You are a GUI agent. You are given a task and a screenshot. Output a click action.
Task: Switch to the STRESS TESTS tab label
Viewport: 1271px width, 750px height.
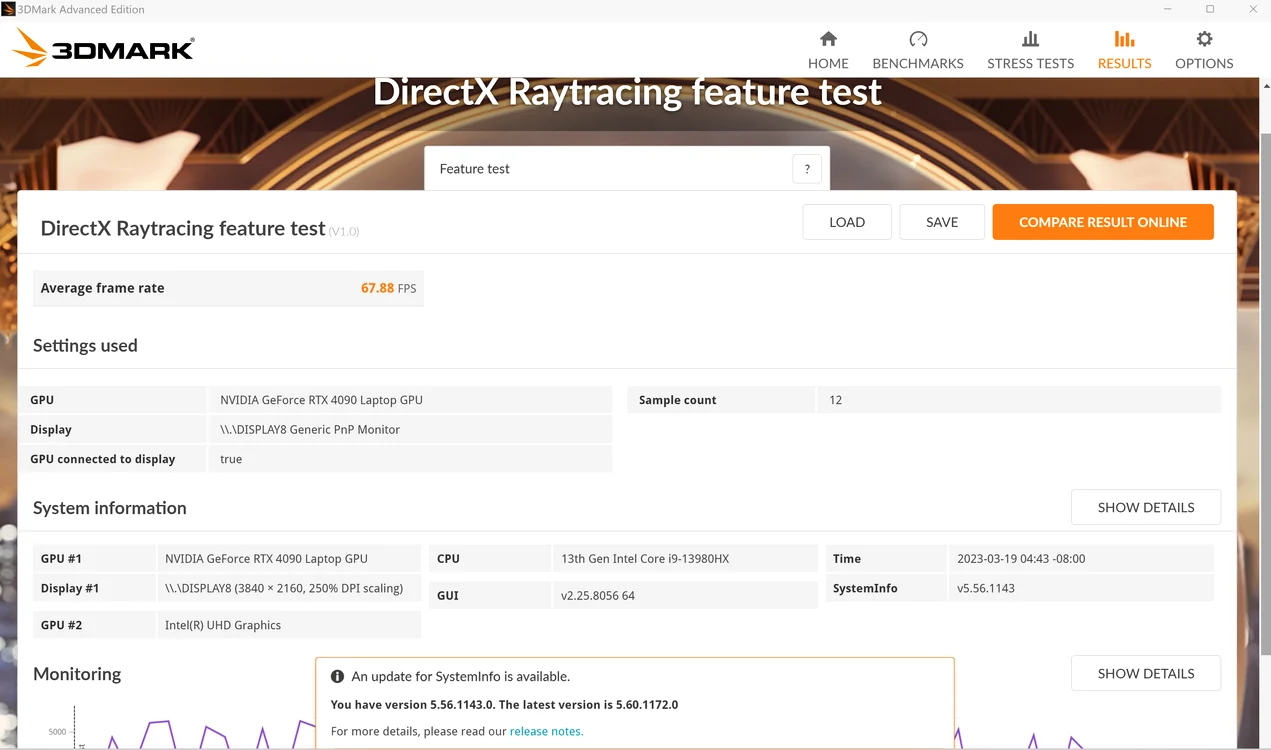pyautogui.click(x=1030, y=63)
